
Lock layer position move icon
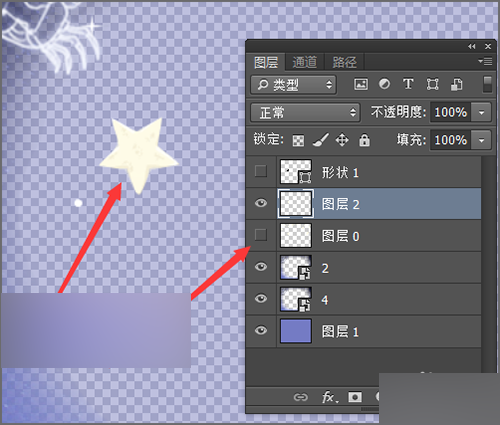[x=342, y=140]
